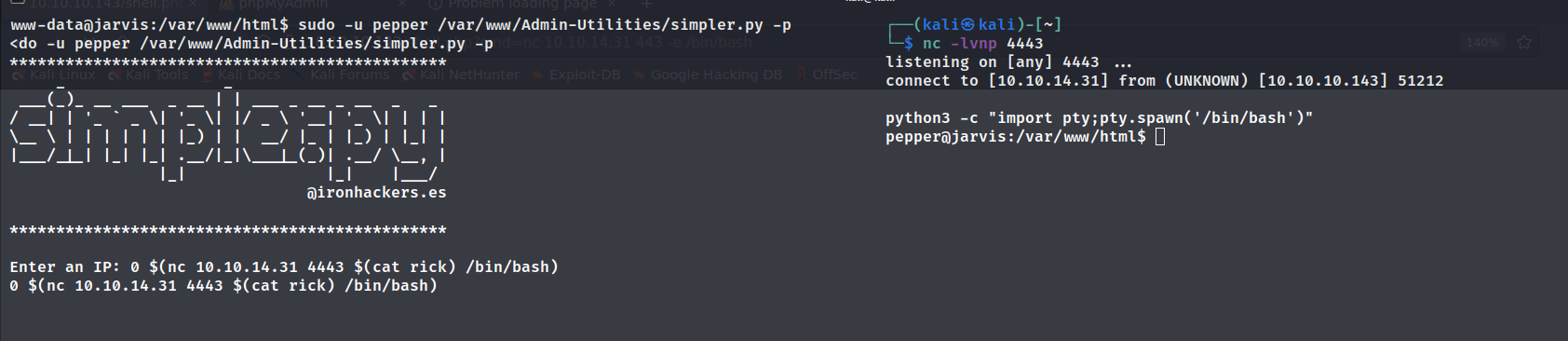Image resolution: width=1568 pixels, height=341 pixels.
Task: Click the 140% zoom indicator in address bar
Action: (x=1482, y=43)
